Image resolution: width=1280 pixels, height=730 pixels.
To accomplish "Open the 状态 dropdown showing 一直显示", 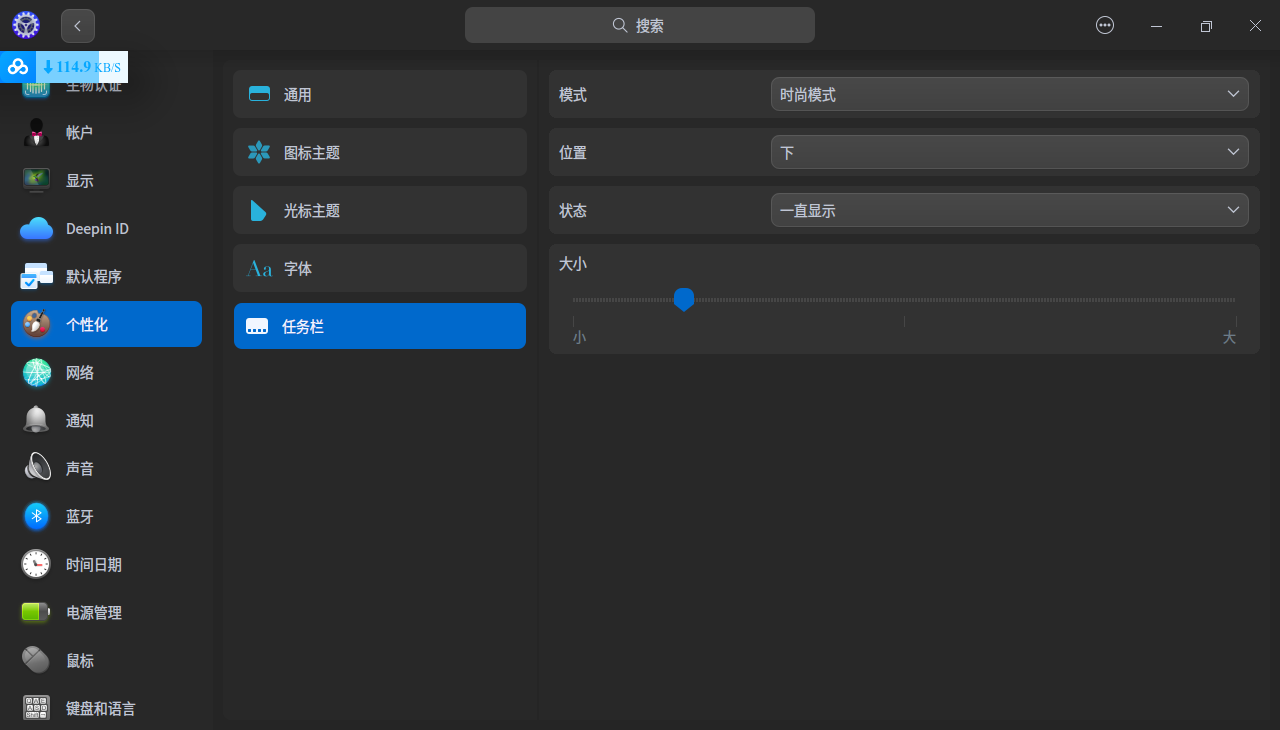I will (x=1010, y=210).
